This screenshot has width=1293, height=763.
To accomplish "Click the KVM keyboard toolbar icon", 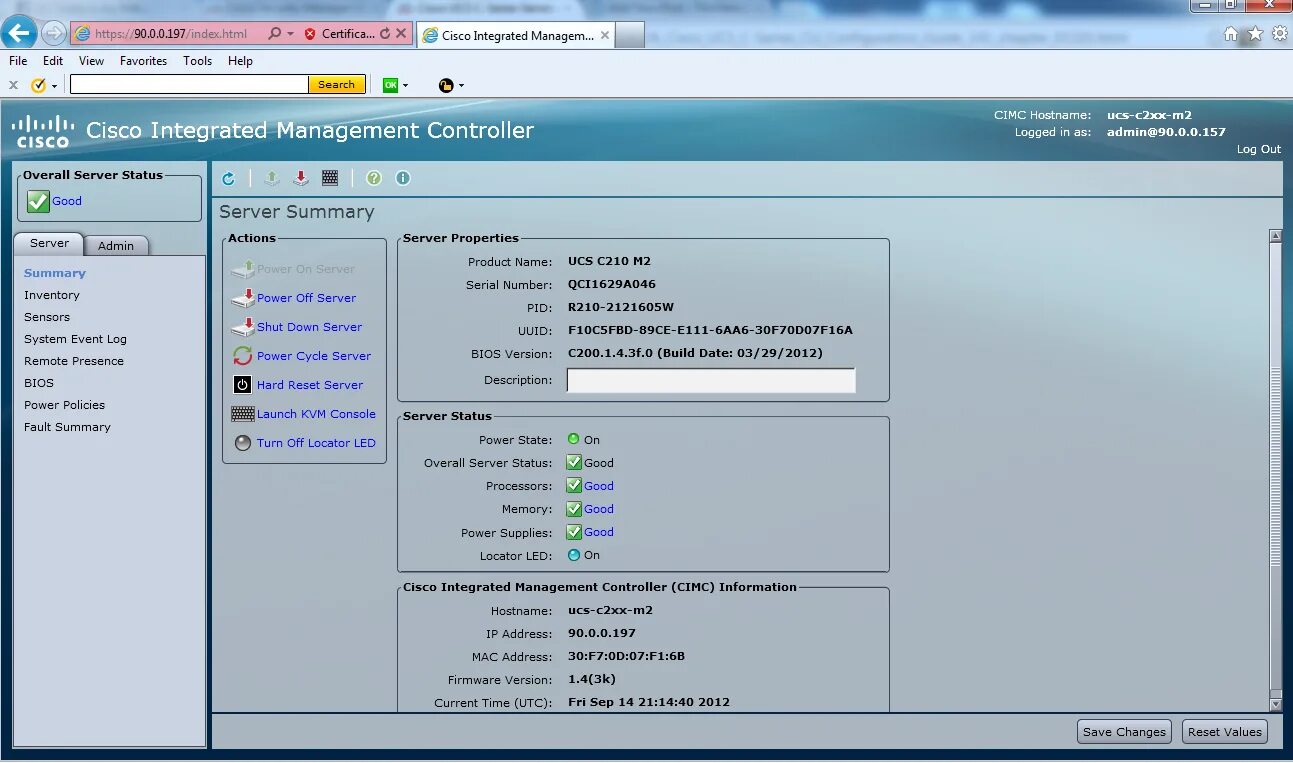I will click(330, 178).
